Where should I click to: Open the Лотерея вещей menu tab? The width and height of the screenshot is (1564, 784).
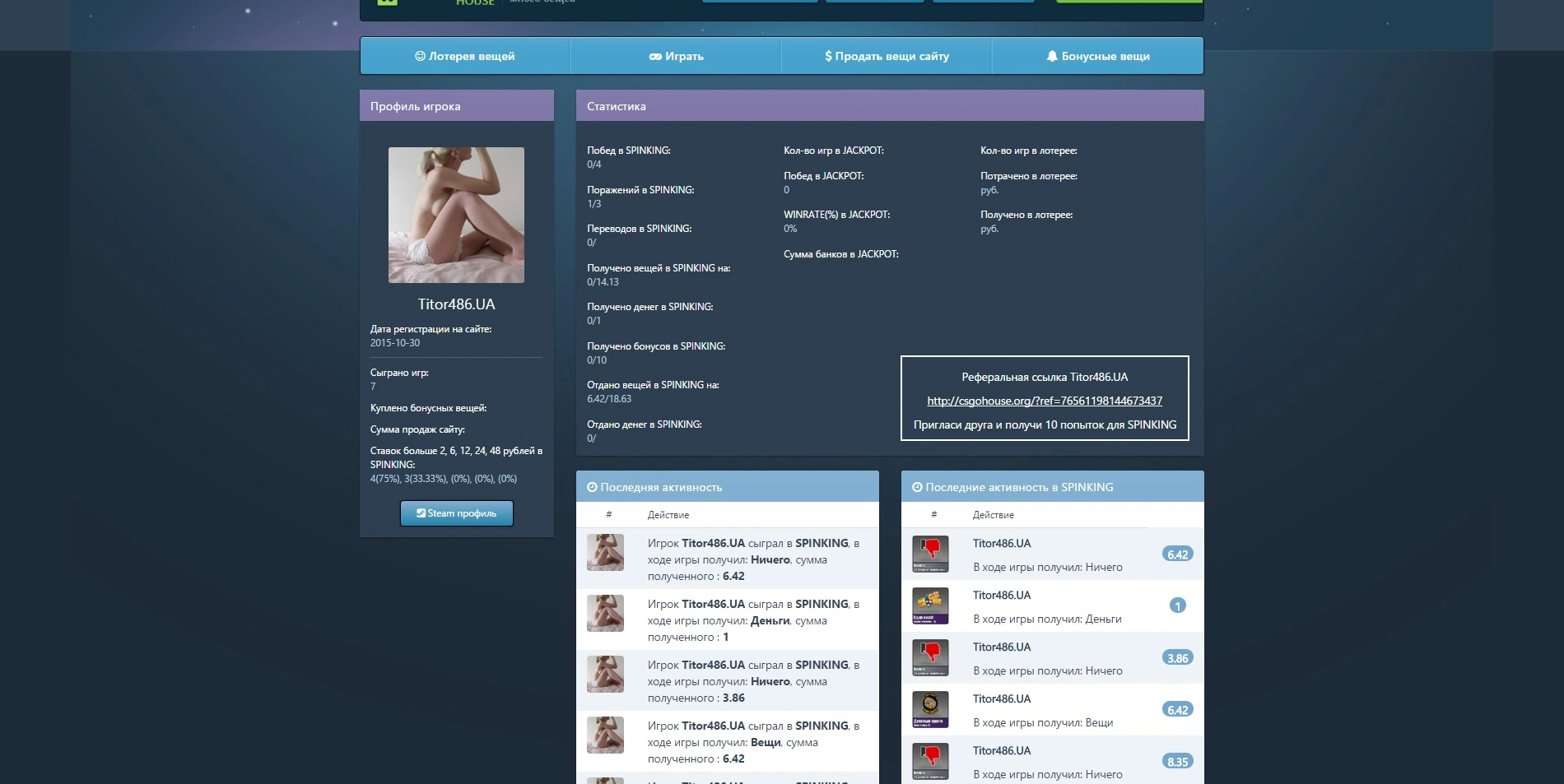(x=465, y=56)
